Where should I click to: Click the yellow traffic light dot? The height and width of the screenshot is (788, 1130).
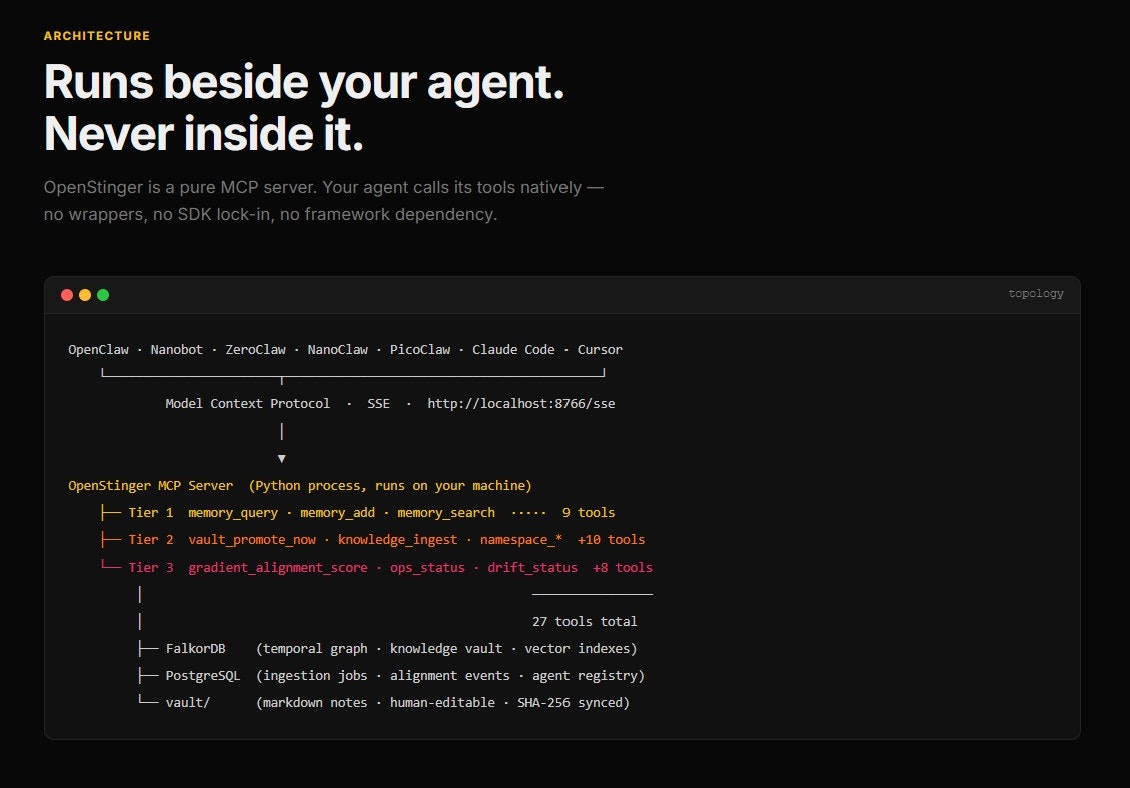(x=84, y=295)
